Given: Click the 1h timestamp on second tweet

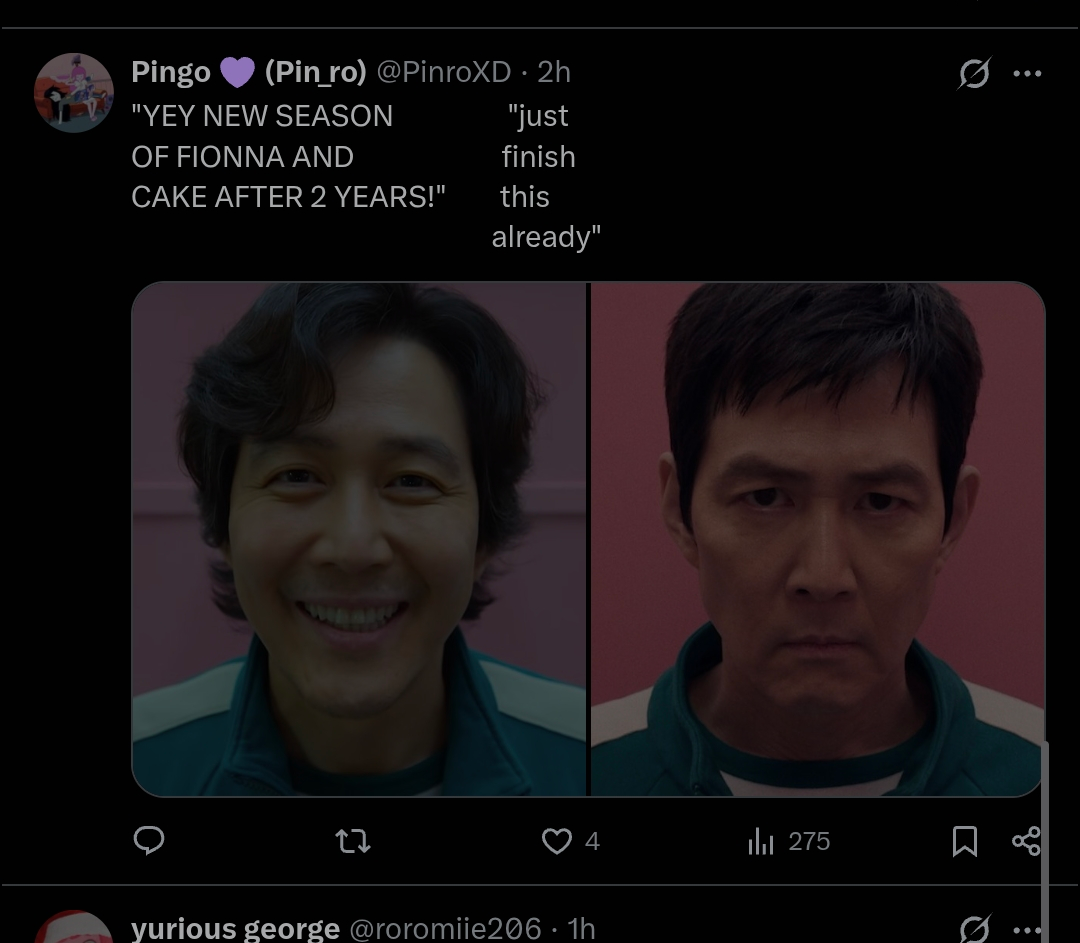Looking at the screenshot, I should coord(581,929).
